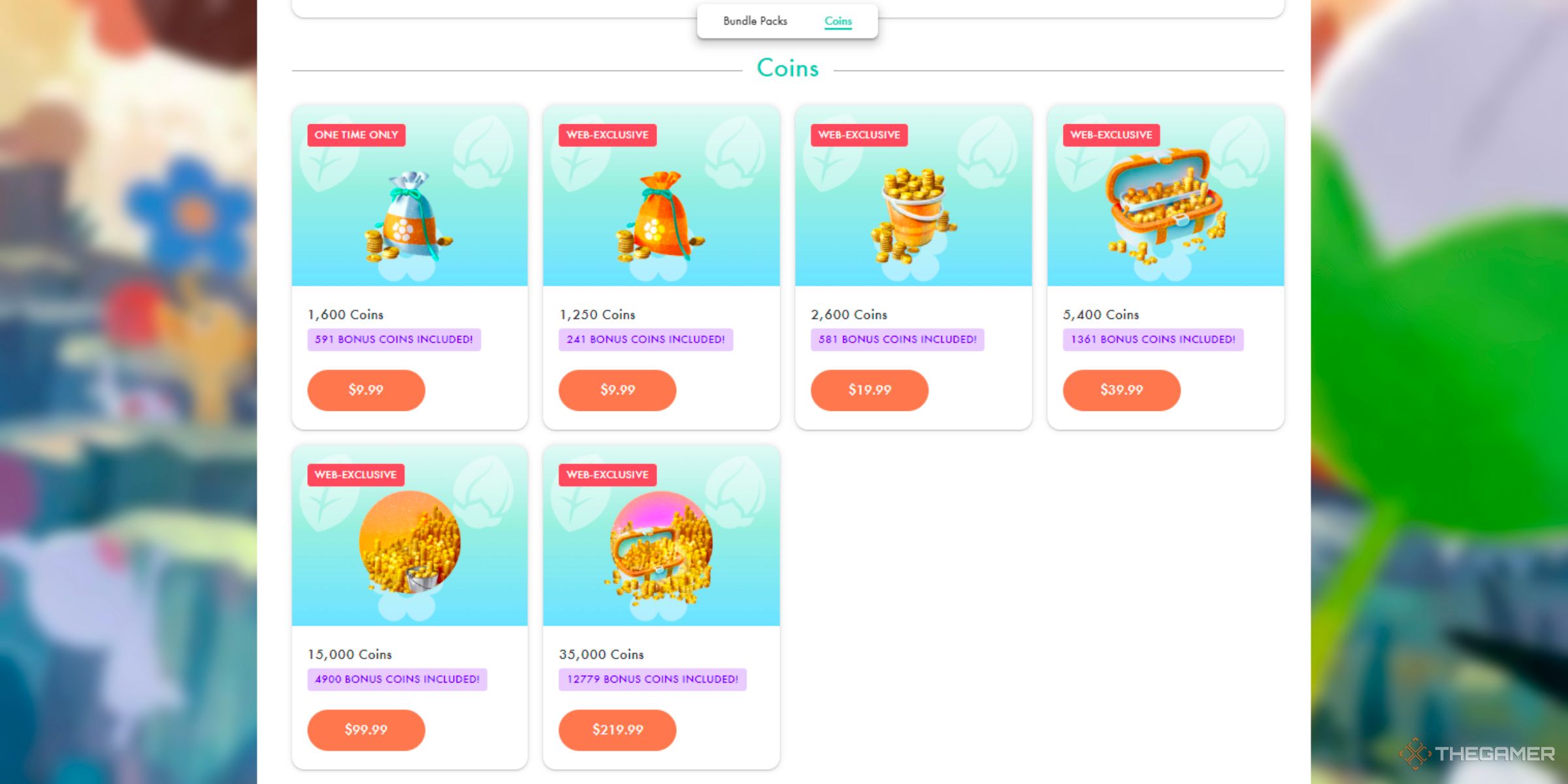Viewport: 1568px width, 784px height.
Task: Select the bucket of coins image
Action: tap(913, 216)
